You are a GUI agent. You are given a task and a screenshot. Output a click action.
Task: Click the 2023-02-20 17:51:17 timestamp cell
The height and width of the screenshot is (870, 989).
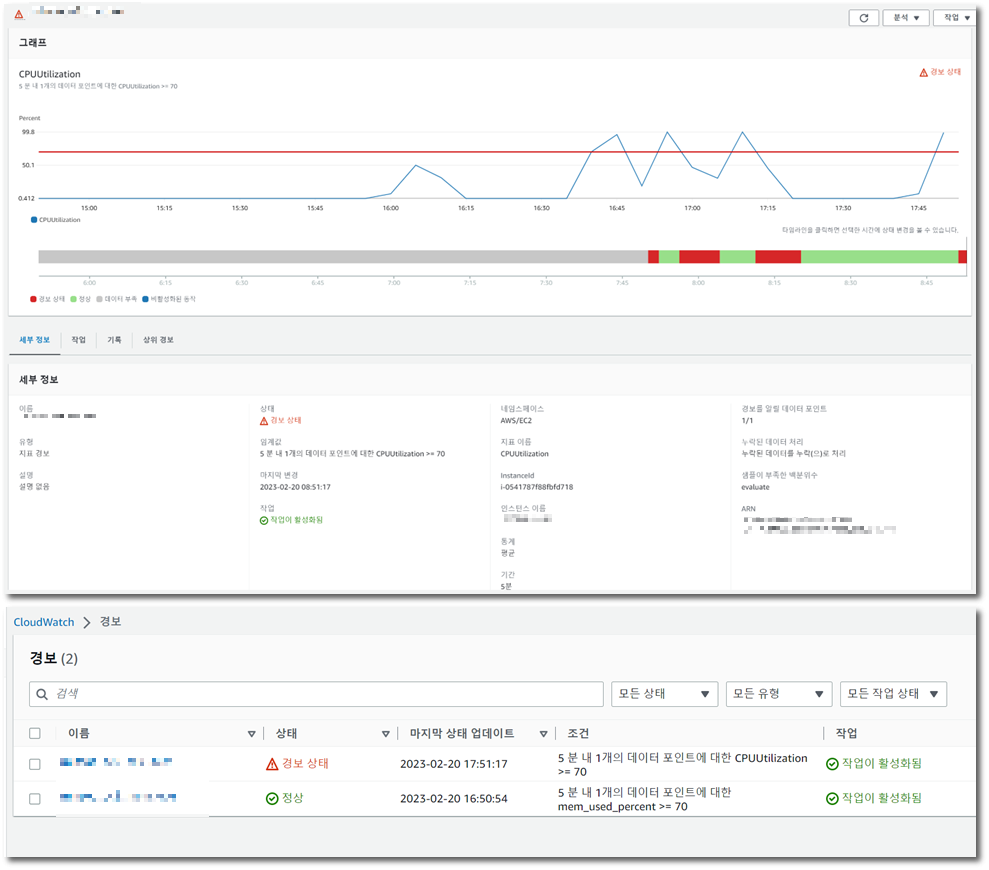click(x=454, y=764)
